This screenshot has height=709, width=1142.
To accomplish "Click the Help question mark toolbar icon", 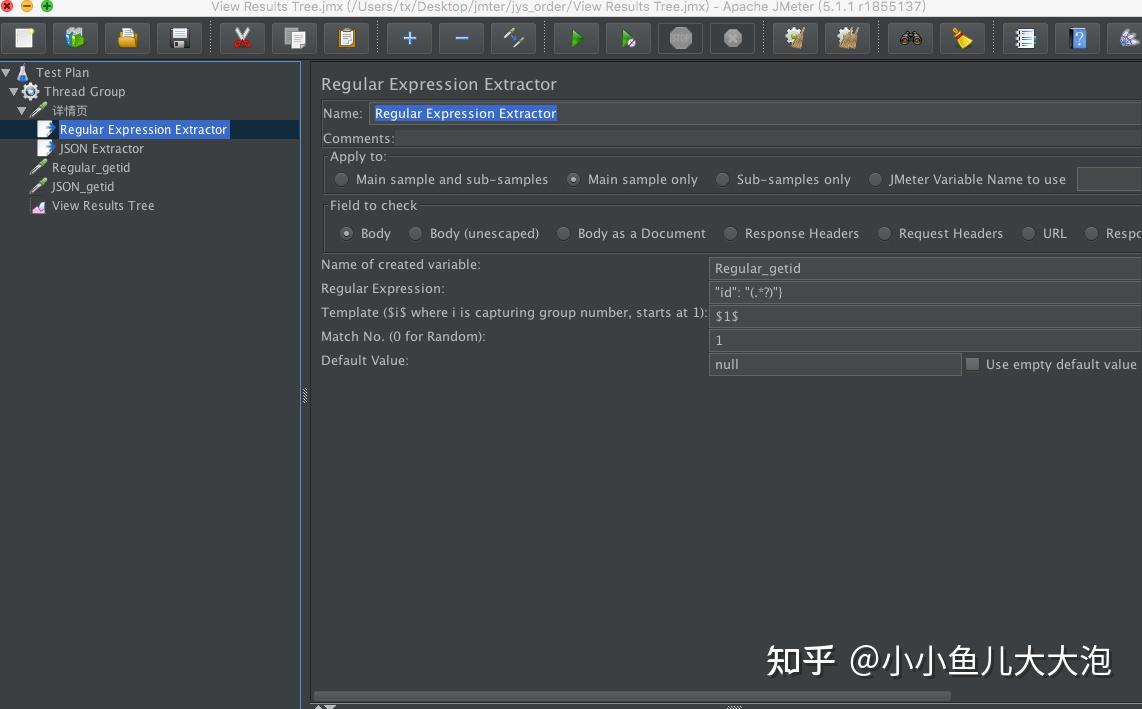I will [x=1078, y=38].
